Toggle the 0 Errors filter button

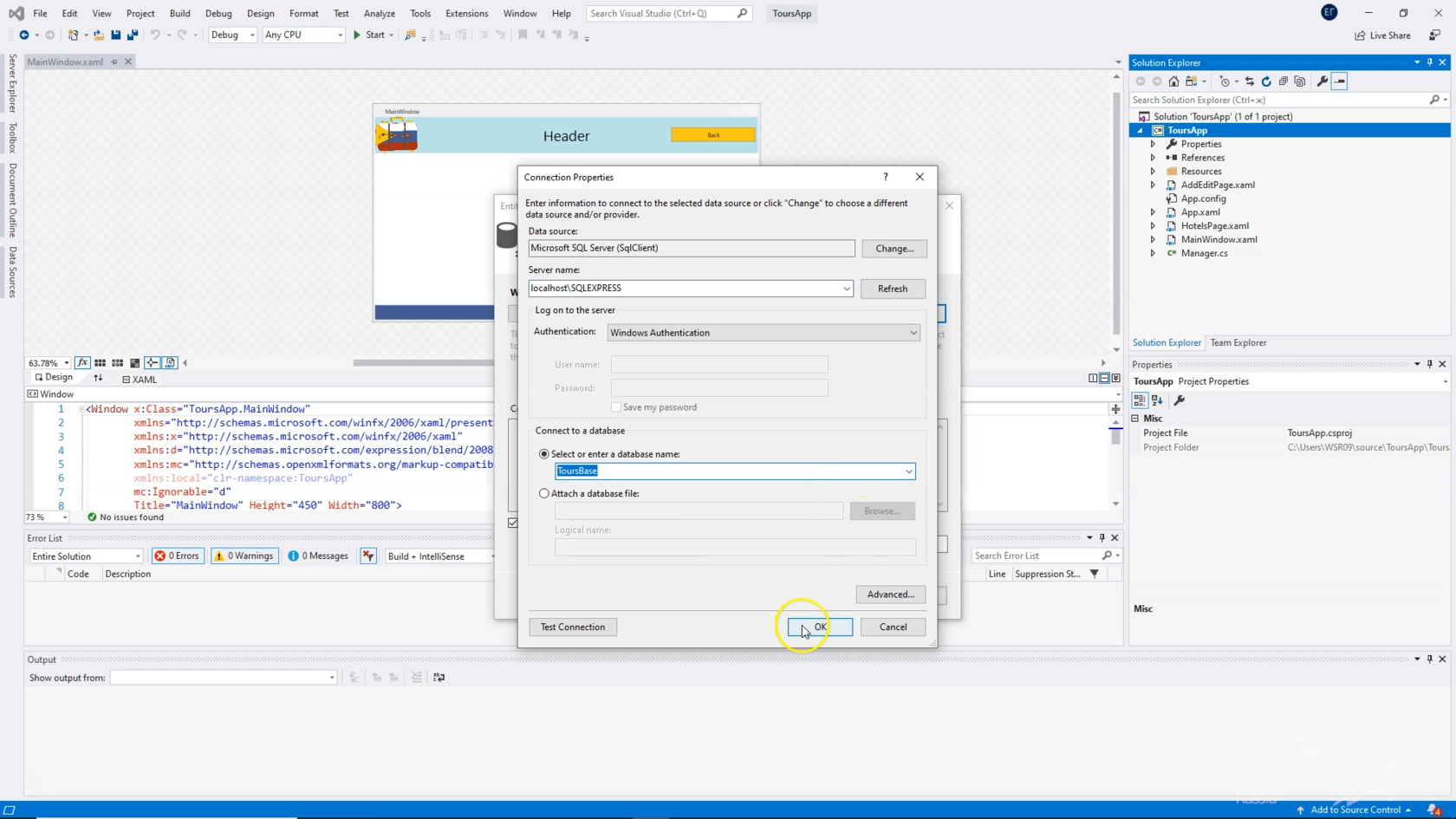(178, 556)
